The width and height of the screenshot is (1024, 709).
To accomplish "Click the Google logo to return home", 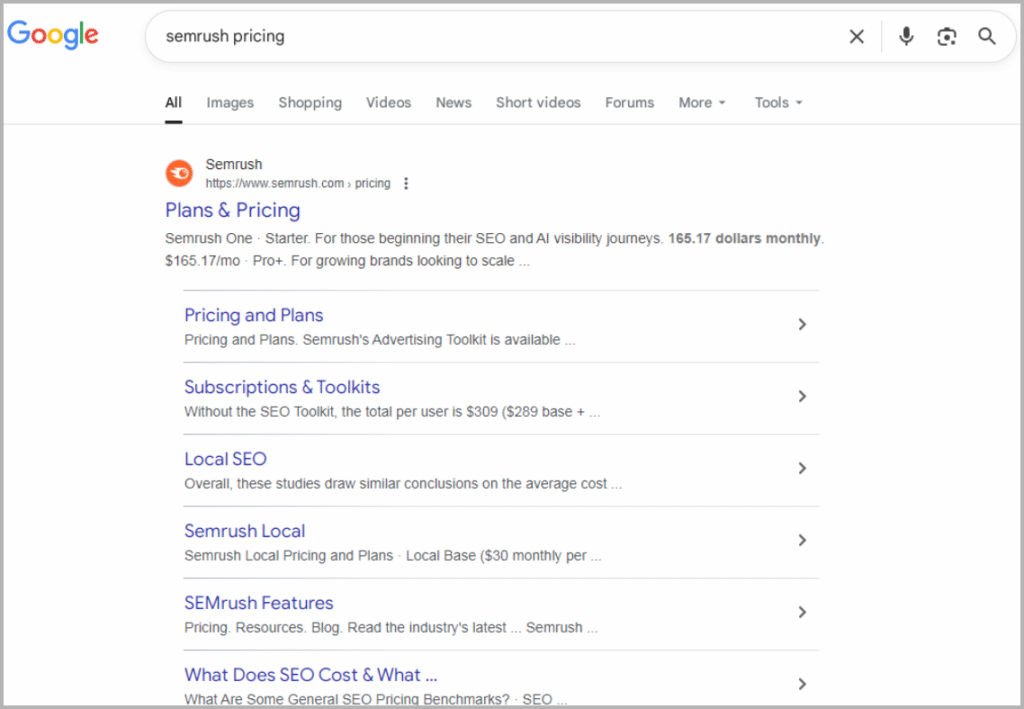I will (x=52, y=36).
